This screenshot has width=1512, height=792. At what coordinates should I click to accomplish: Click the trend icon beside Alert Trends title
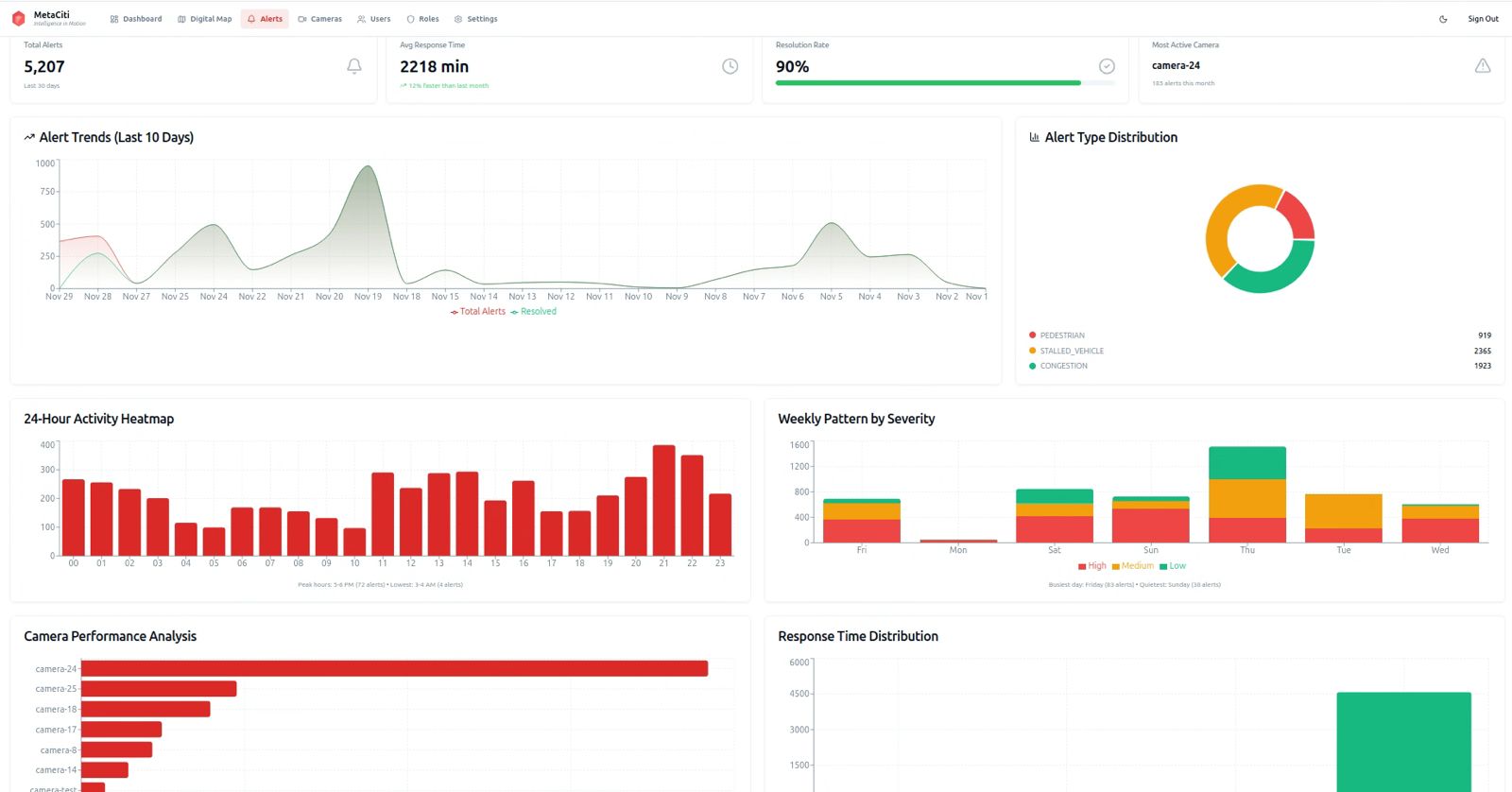(29, 138)
